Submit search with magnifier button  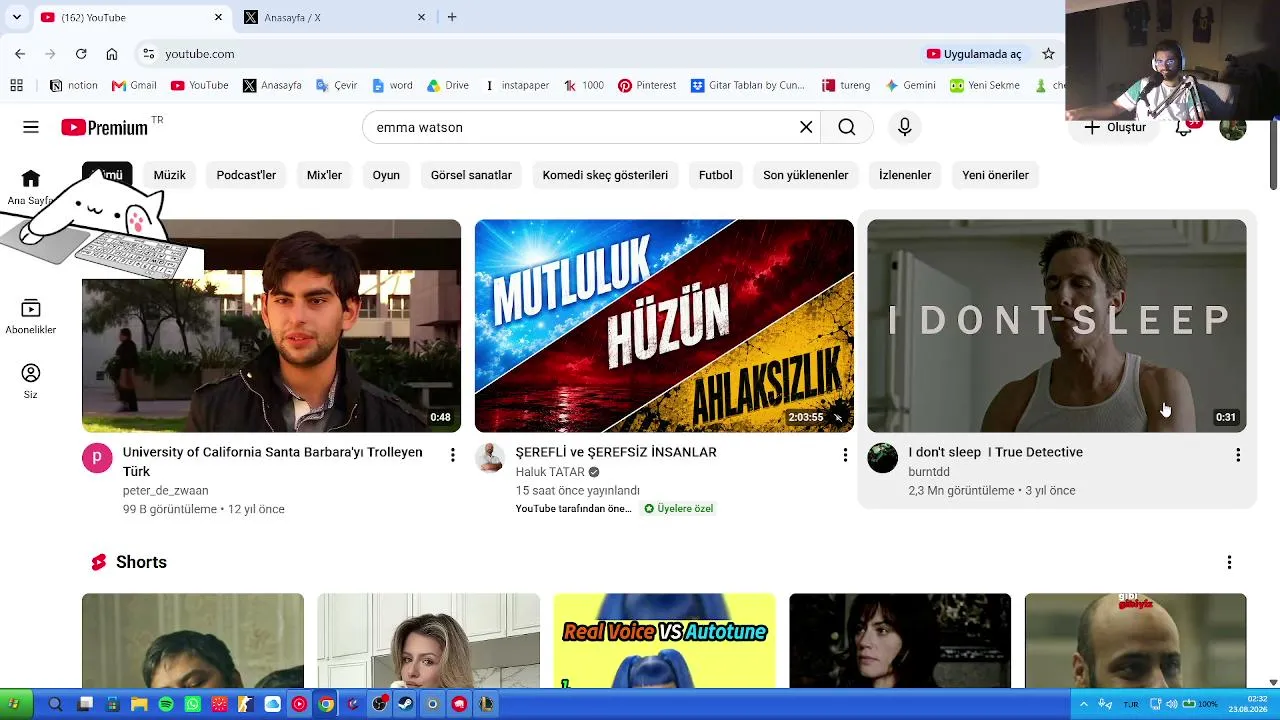pyautogui.click(x=847, y=127)
